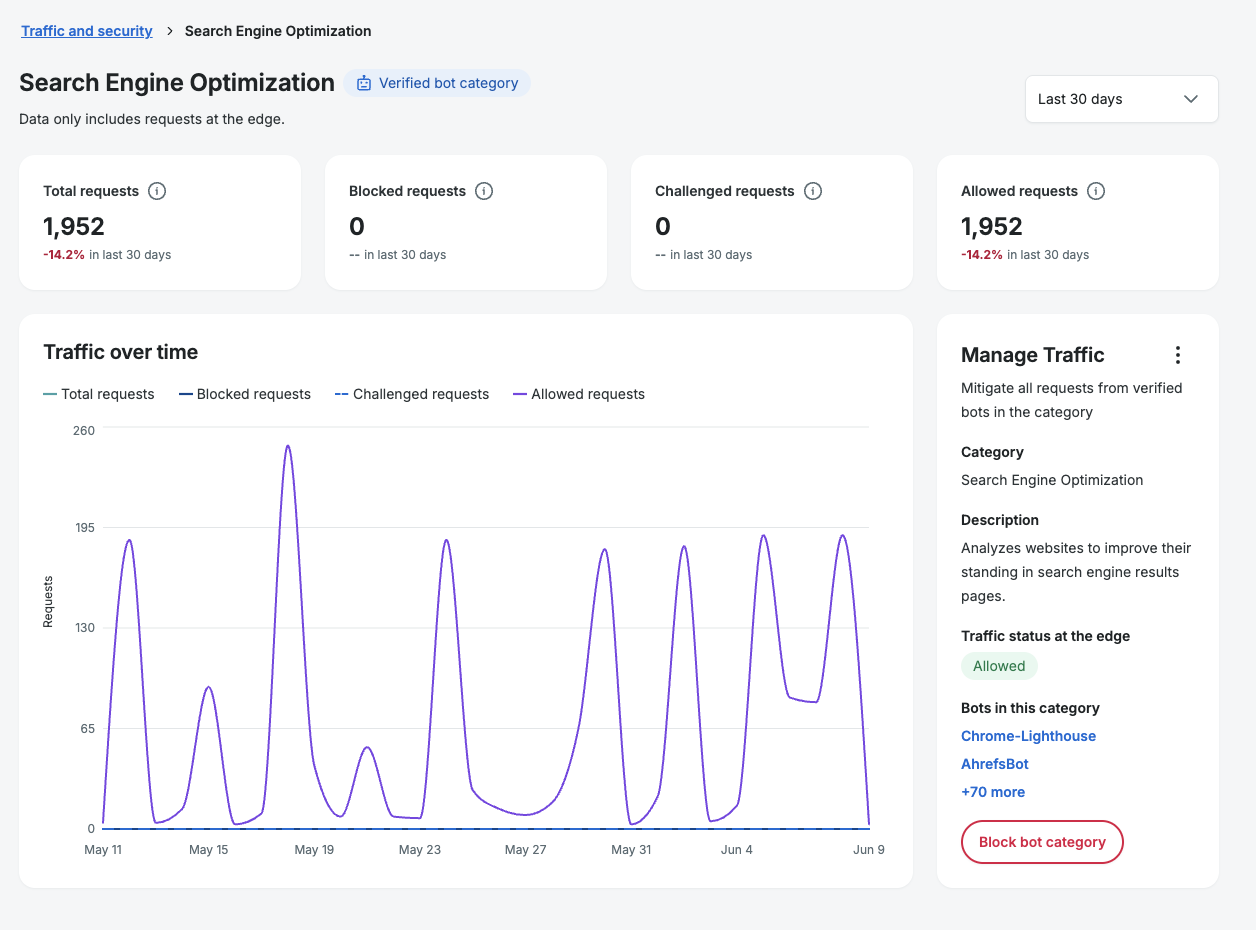Click the highest peak on the traffic chart
This screenshot has height=930, width=1256.
tap(288, 446)
